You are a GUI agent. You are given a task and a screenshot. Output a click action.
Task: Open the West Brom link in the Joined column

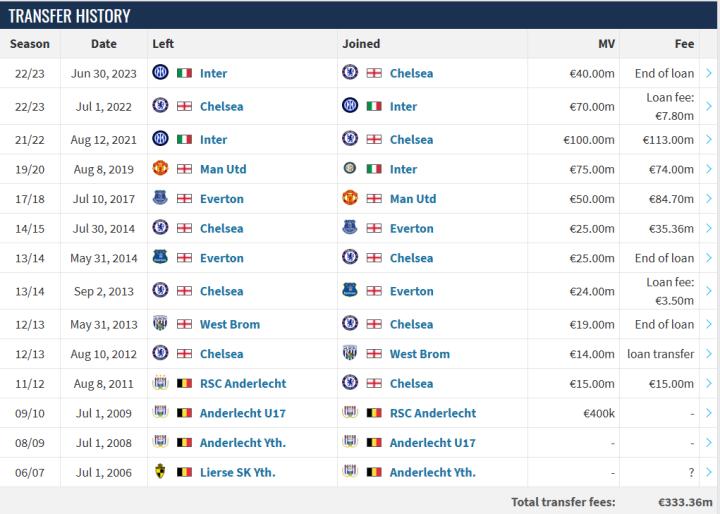click(419, 354)
